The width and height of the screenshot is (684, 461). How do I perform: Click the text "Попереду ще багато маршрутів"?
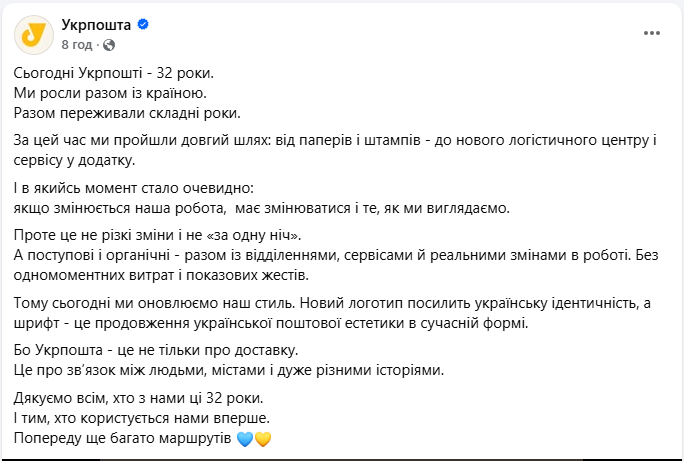[x=122, y=438]
